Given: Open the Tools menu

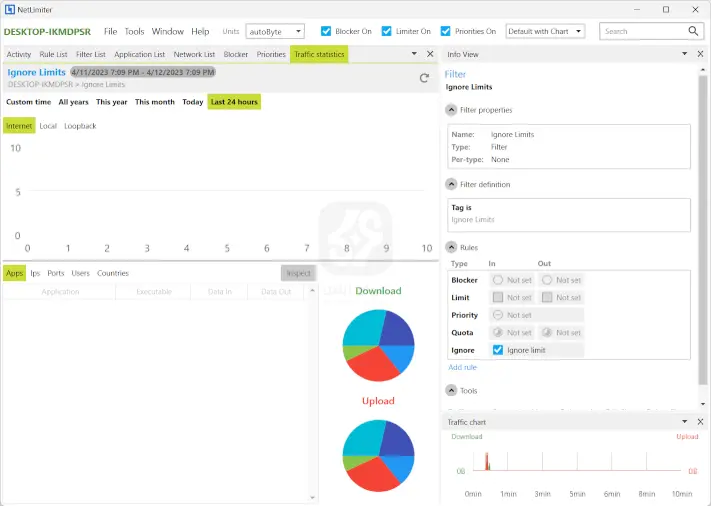Looking at the screenshot, I should [134, 31].
